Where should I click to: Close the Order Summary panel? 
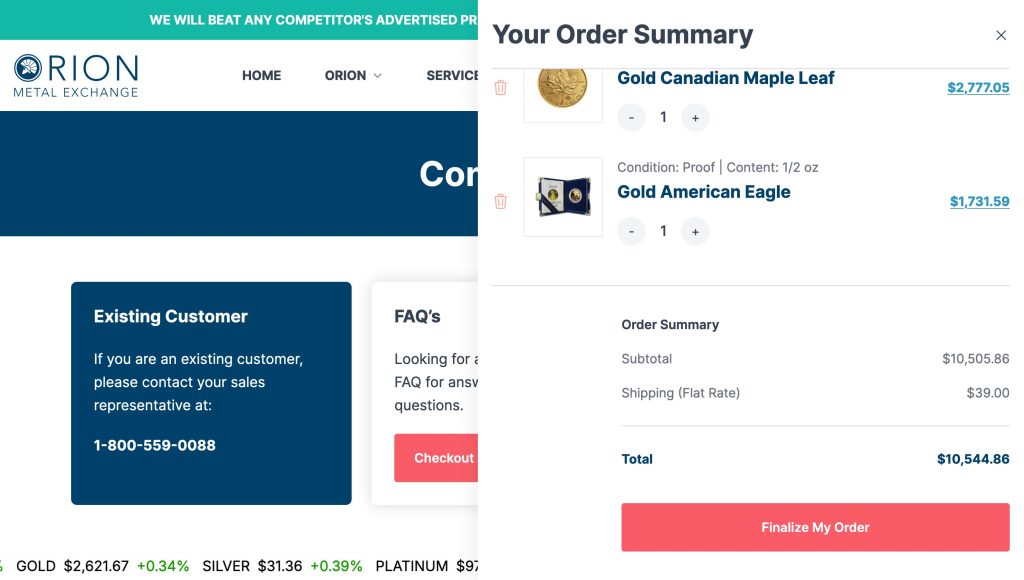[x=1001, y=35]
